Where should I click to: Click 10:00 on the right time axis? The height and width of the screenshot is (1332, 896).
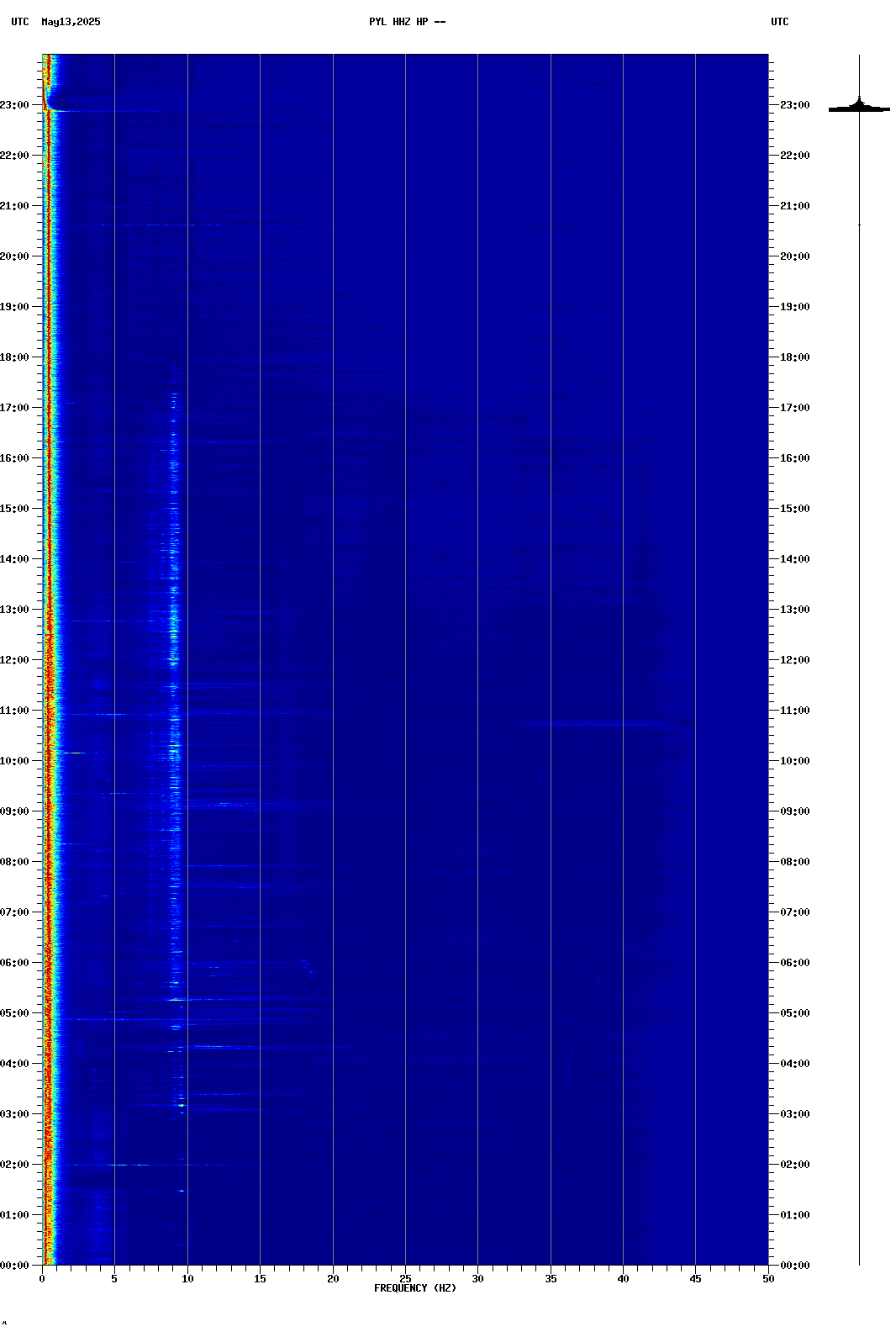pos(794,761)
